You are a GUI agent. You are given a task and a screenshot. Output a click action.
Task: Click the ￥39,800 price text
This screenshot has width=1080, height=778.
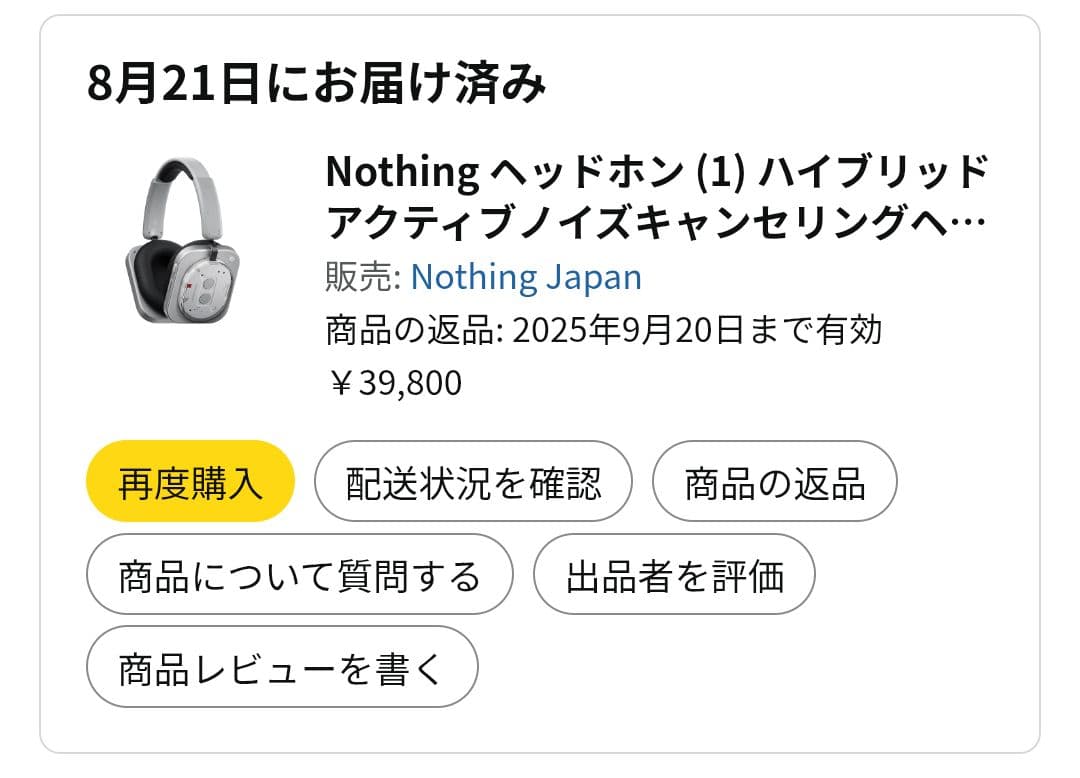392,382
